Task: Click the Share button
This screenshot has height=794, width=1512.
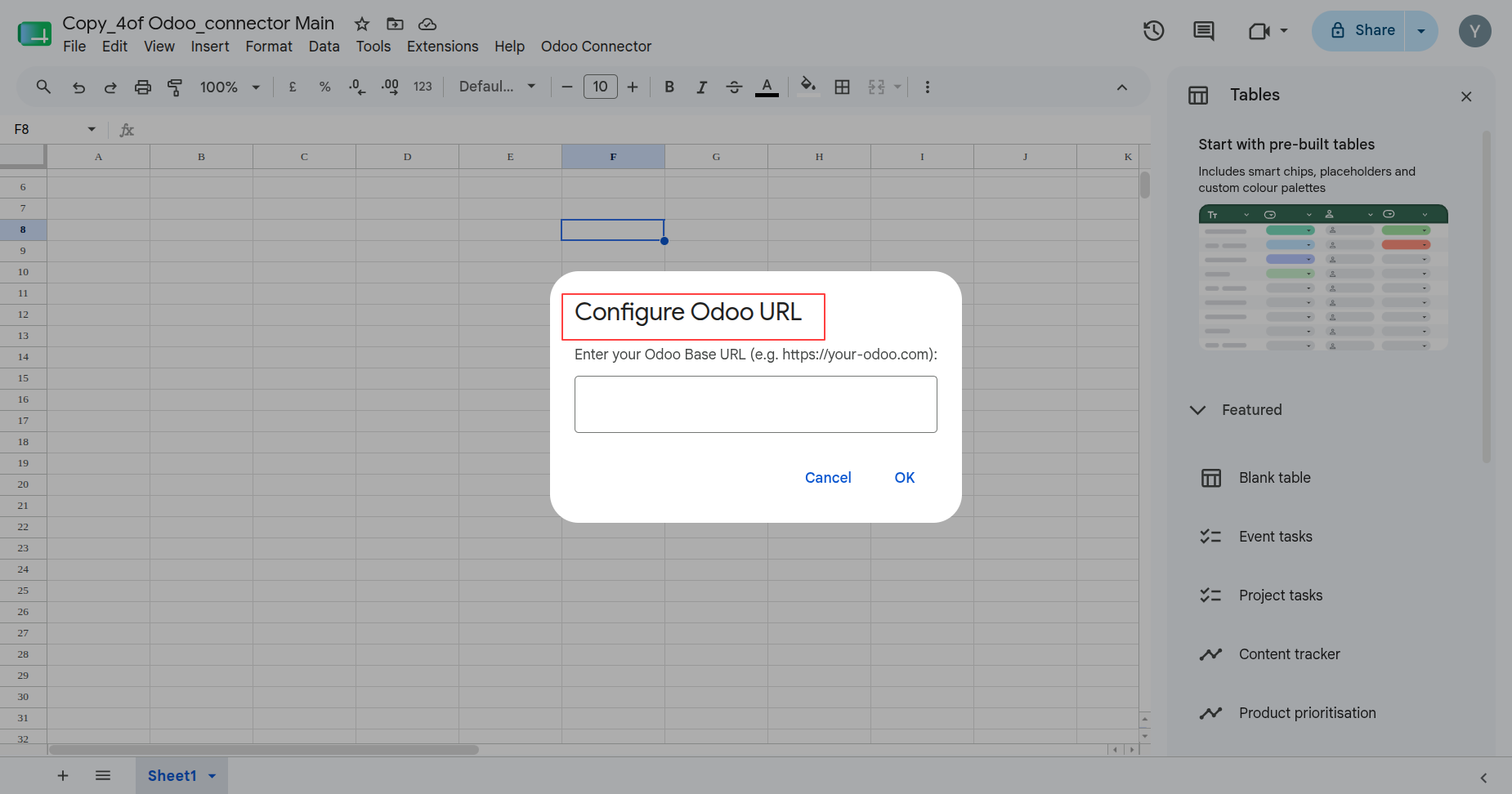Action: pos(1358,31)
